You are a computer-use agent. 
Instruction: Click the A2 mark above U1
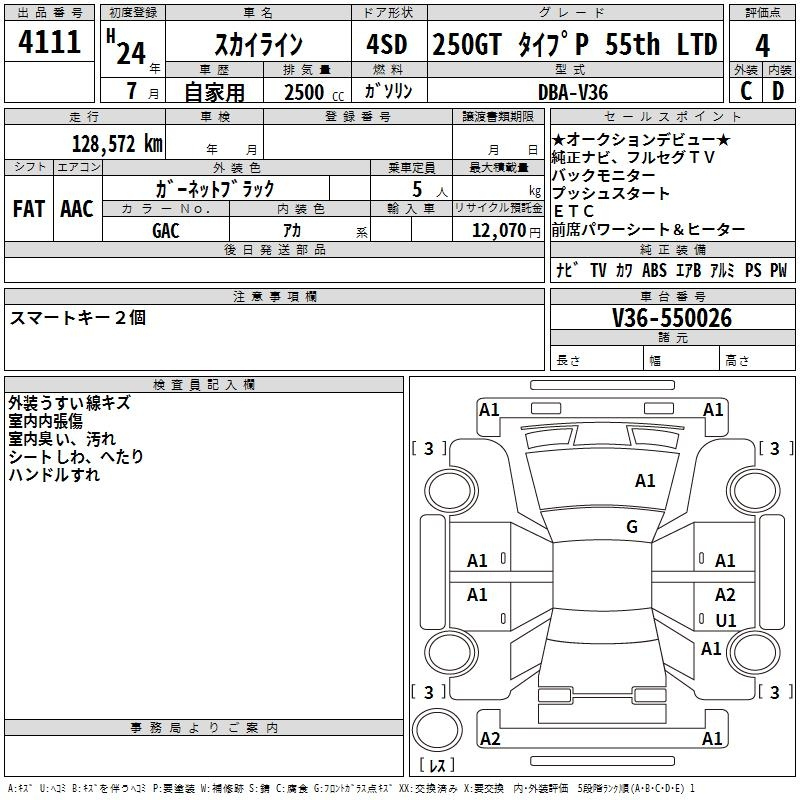(725, 595)
